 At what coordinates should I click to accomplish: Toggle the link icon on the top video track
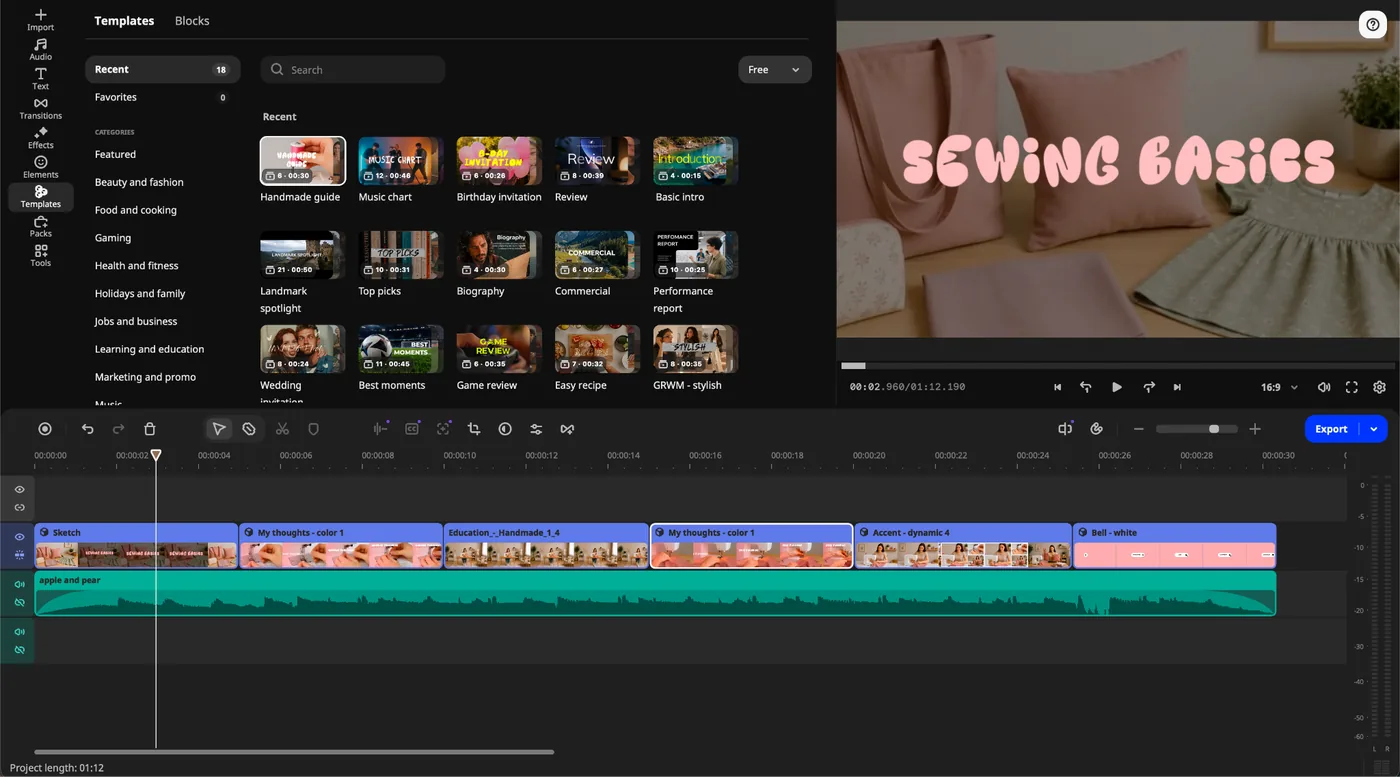coord(19,507)
